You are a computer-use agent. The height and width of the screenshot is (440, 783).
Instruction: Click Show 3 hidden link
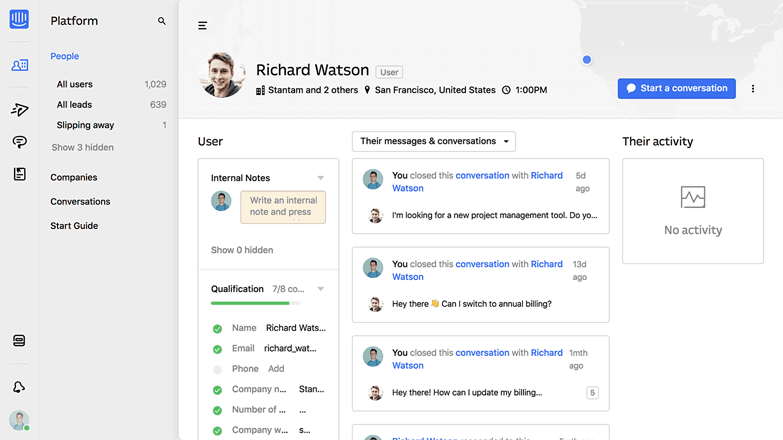pyautogui.click(x=82, y=147)
